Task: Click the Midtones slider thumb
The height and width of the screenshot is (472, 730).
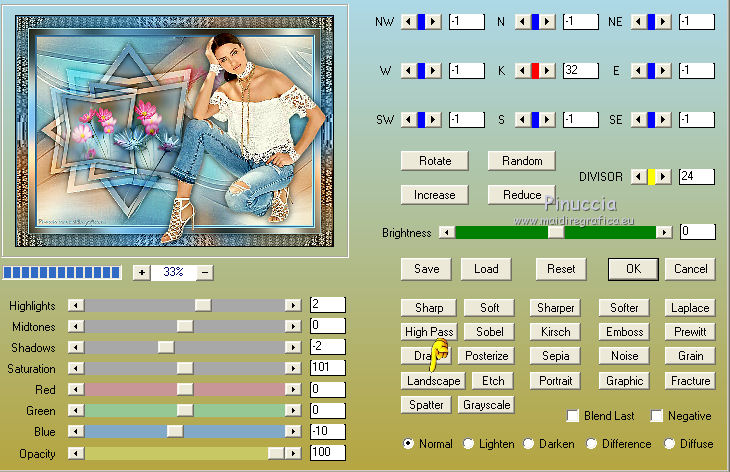Action: pos(185,326)
